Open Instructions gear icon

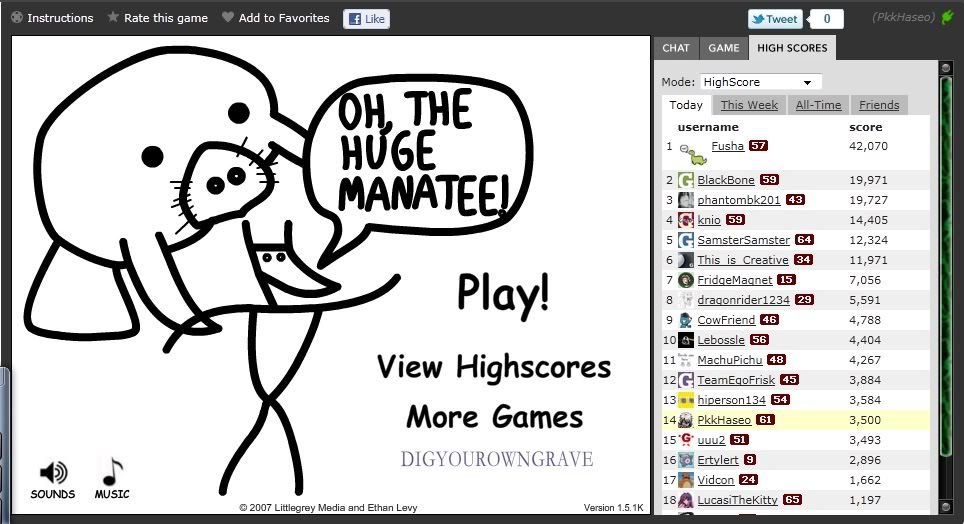[17, 17]
